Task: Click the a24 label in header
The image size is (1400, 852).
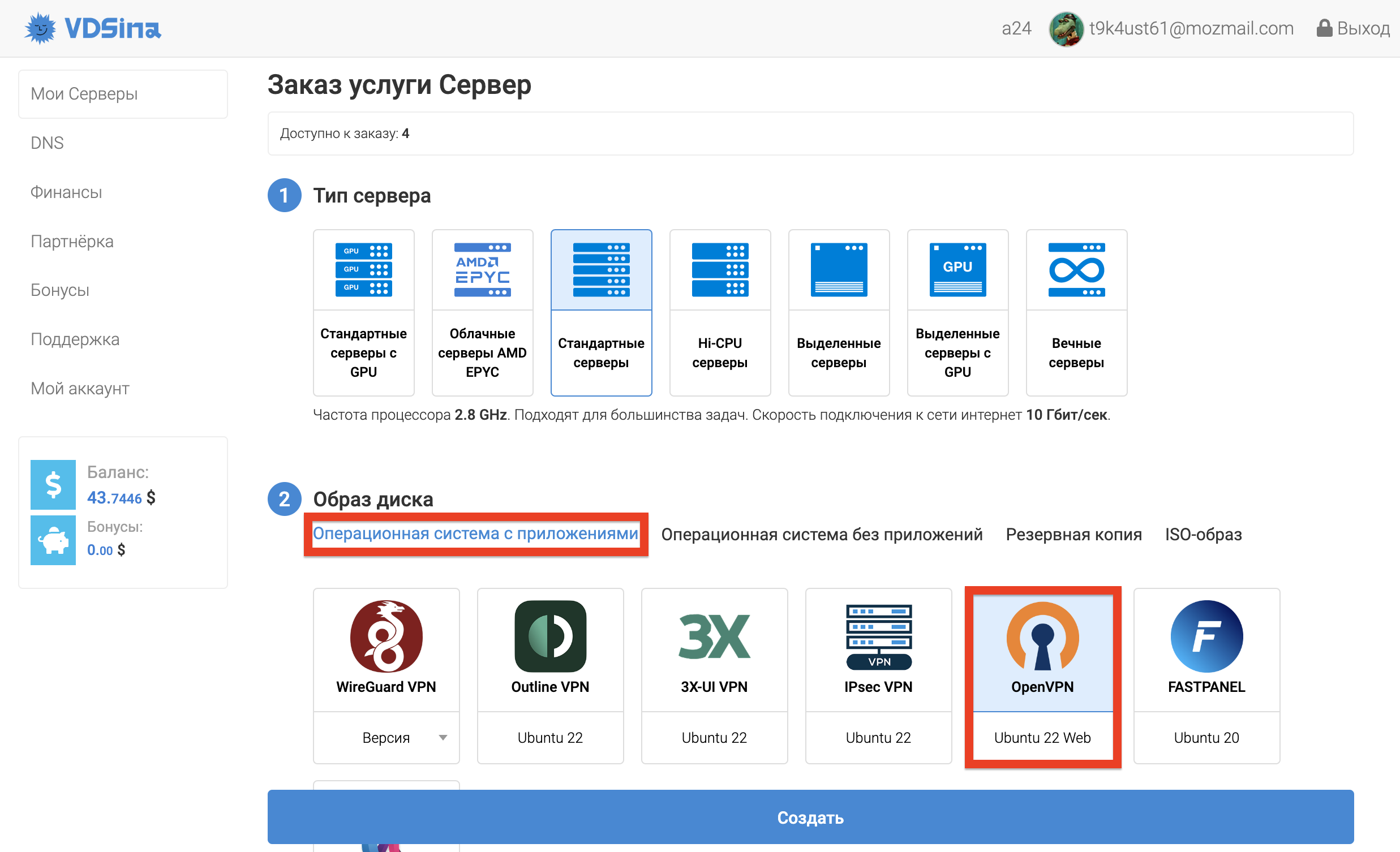Action: [x=1016, y=28]
